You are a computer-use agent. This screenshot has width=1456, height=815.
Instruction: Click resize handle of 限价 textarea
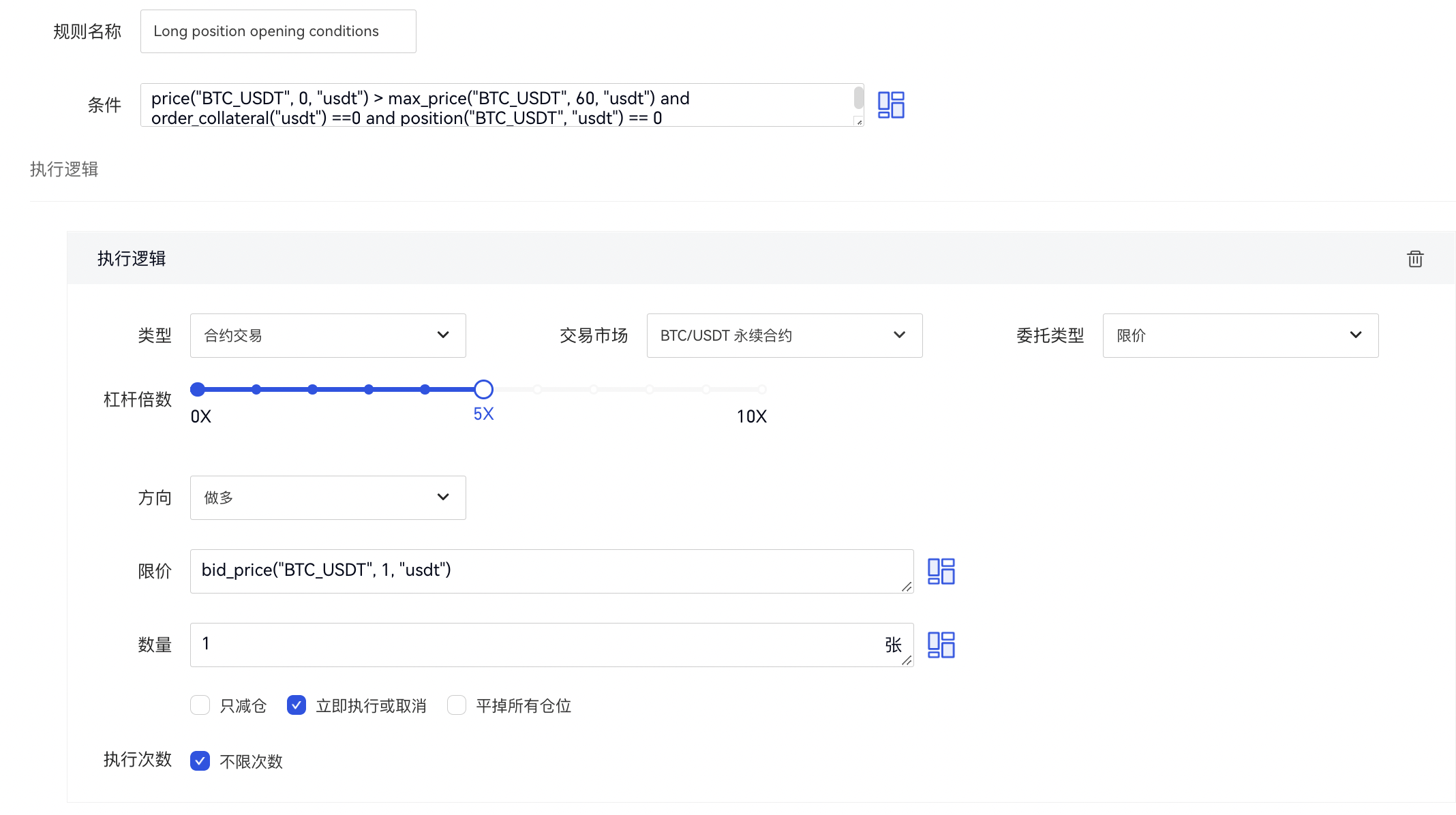pos(907,587)
